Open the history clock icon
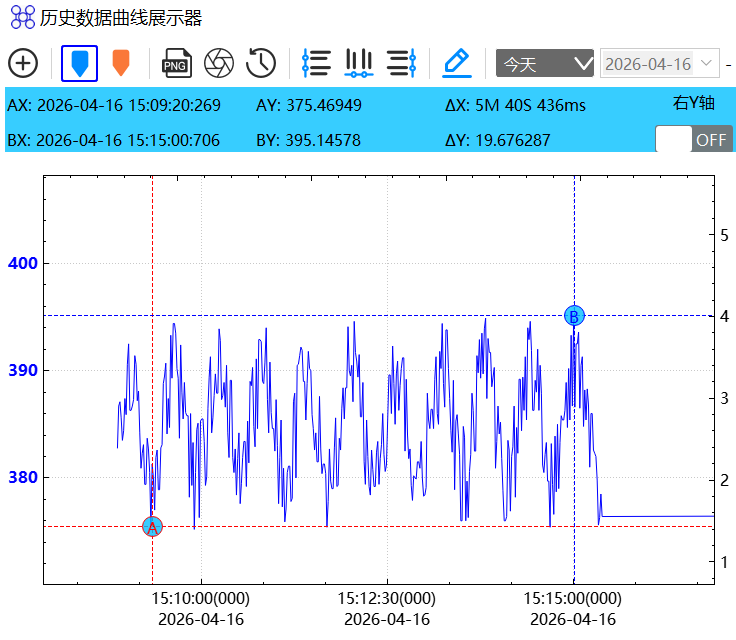 [261, 63]
